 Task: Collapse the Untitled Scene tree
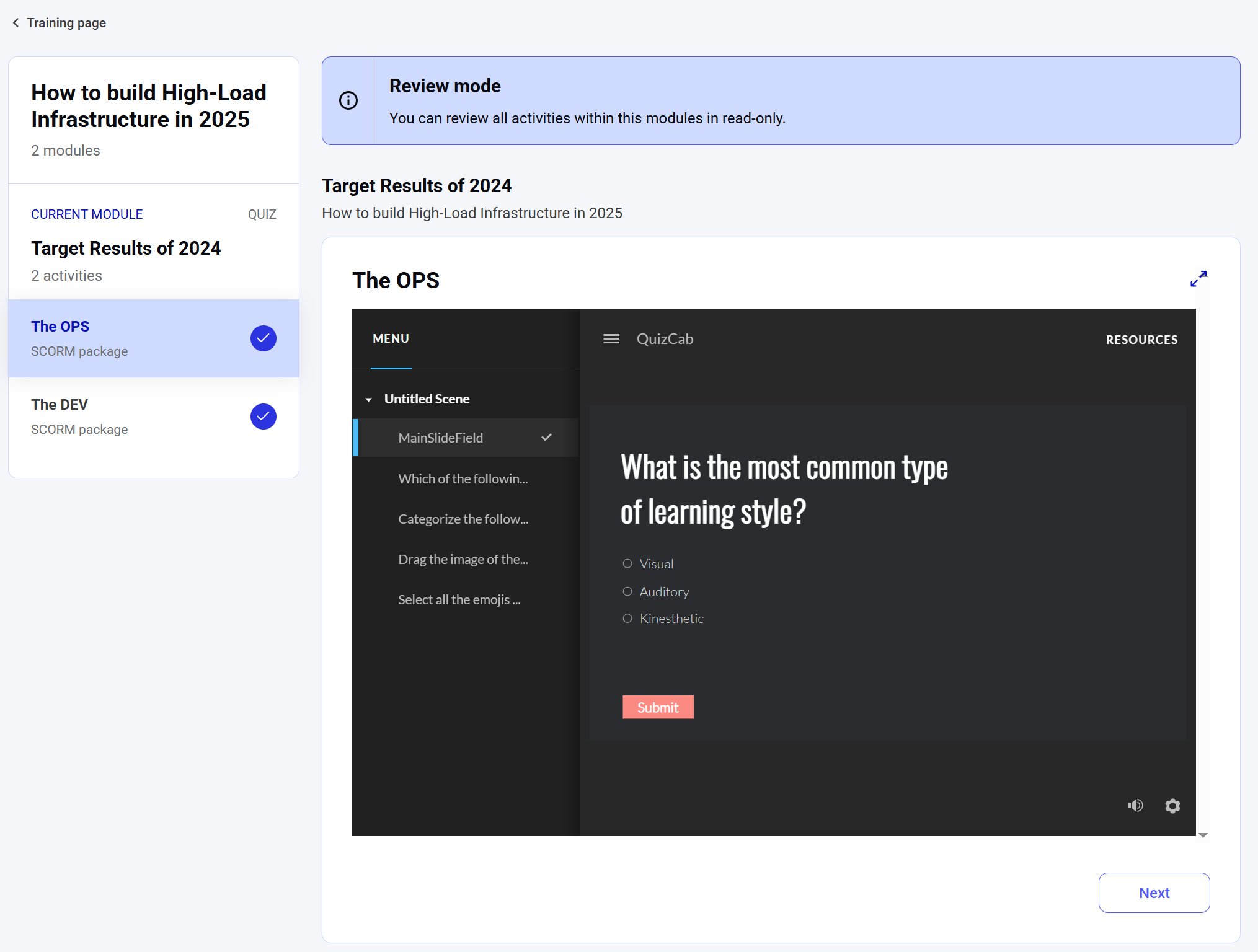(369, 400)
